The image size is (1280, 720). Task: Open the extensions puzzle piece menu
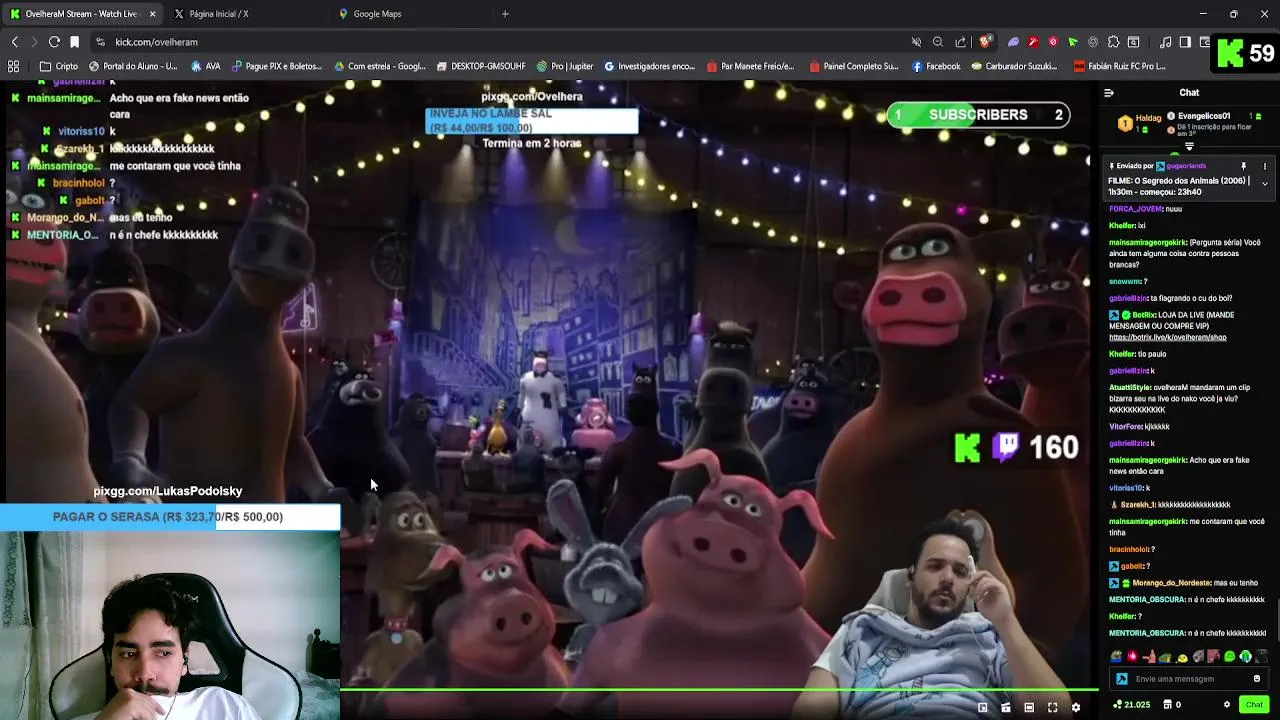click(1113, 42)
